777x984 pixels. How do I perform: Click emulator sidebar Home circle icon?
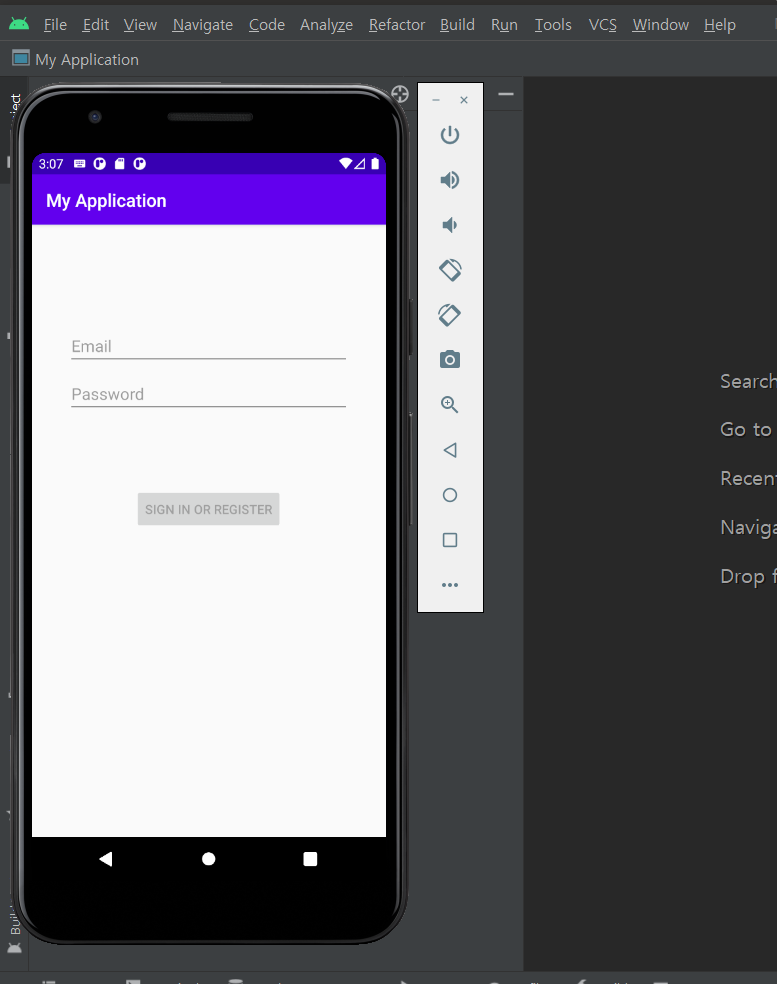pos(449,495)
